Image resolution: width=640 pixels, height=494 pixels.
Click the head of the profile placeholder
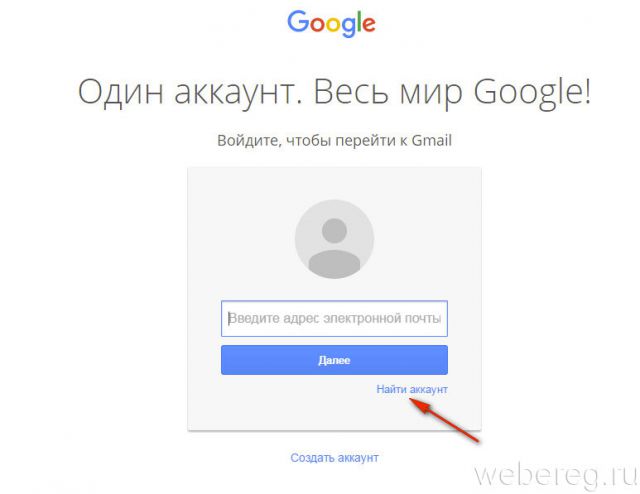pos(334,230)
